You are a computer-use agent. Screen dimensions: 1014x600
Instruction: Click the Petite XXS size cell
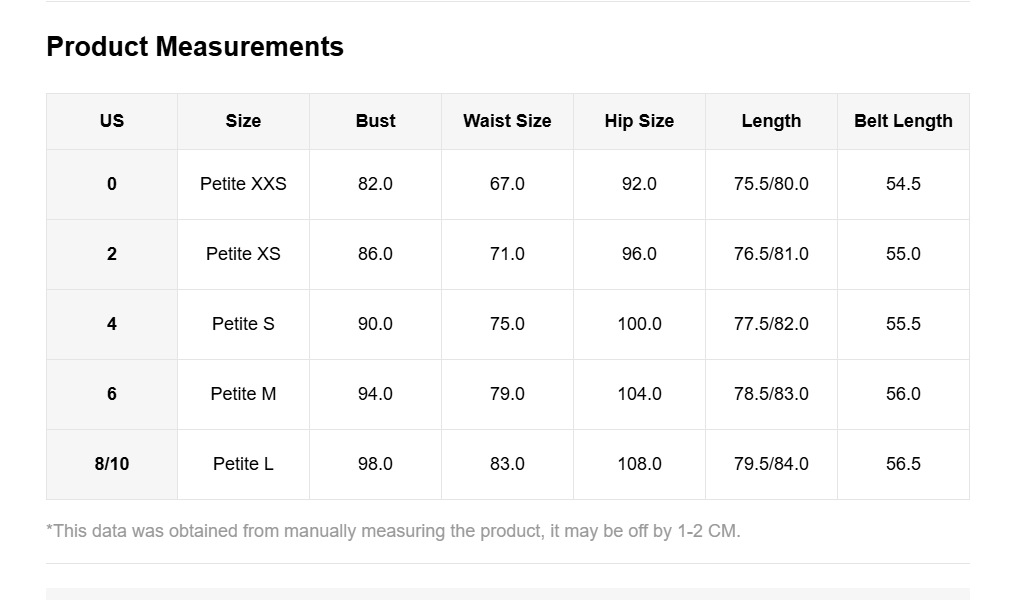coord(243,184)
